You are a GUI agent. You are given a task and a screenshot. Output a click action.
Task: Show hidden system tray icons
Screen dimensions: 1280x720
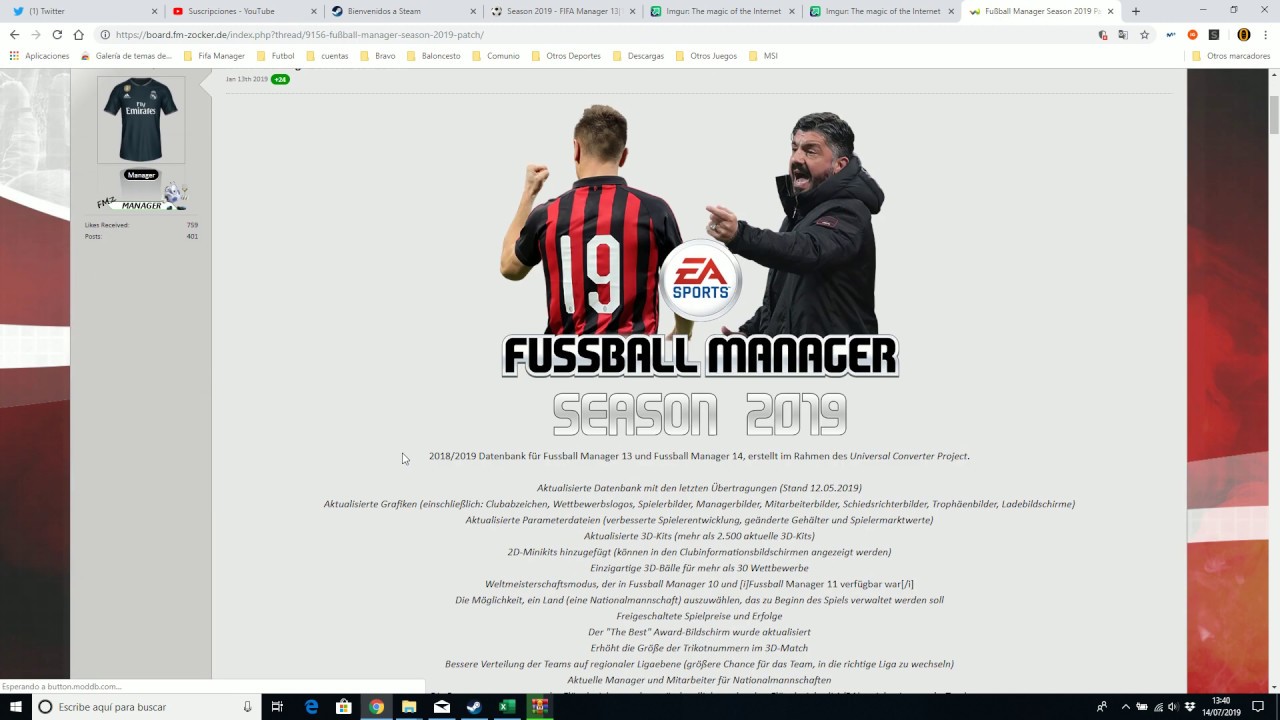coord(1125,707)
